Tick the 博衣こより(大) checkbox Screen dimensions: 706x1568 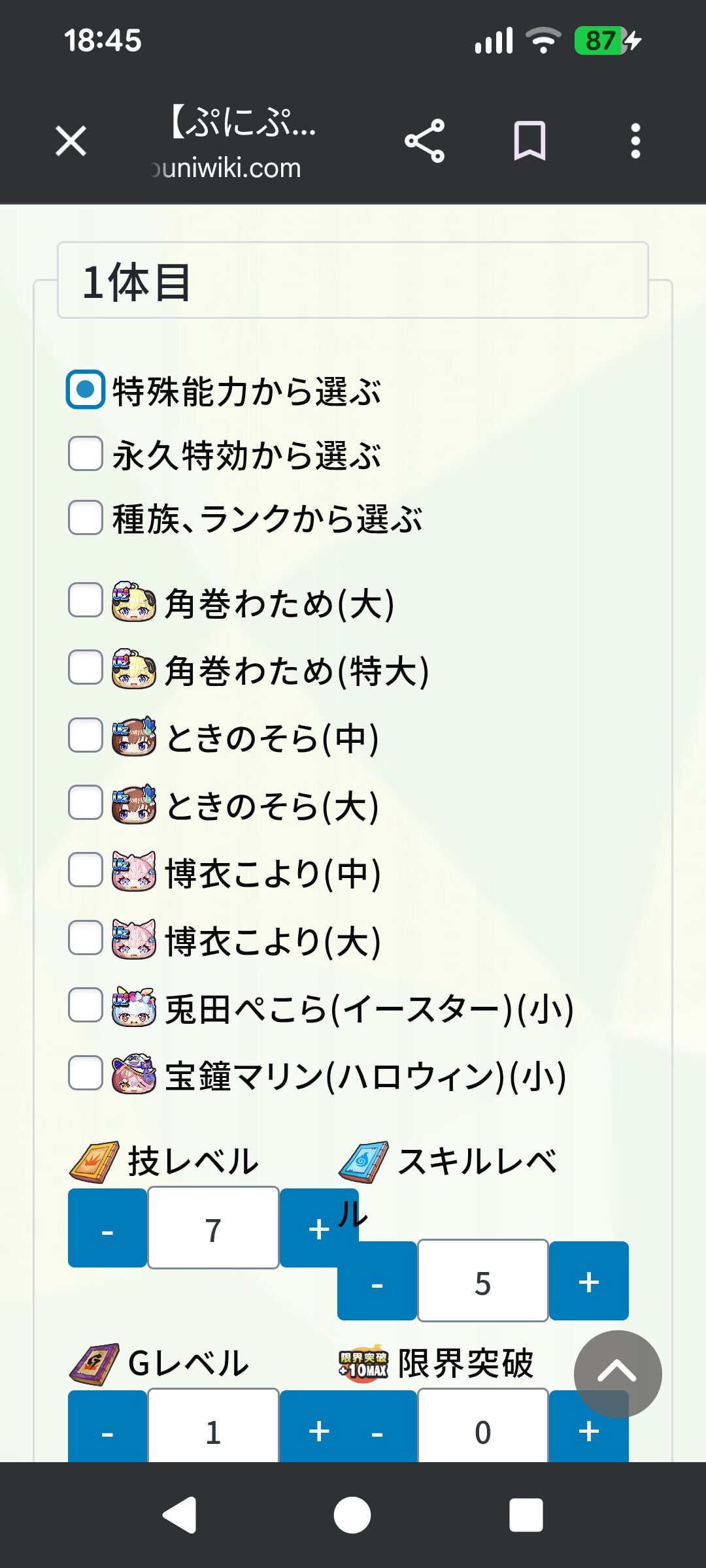click(86, 938)
